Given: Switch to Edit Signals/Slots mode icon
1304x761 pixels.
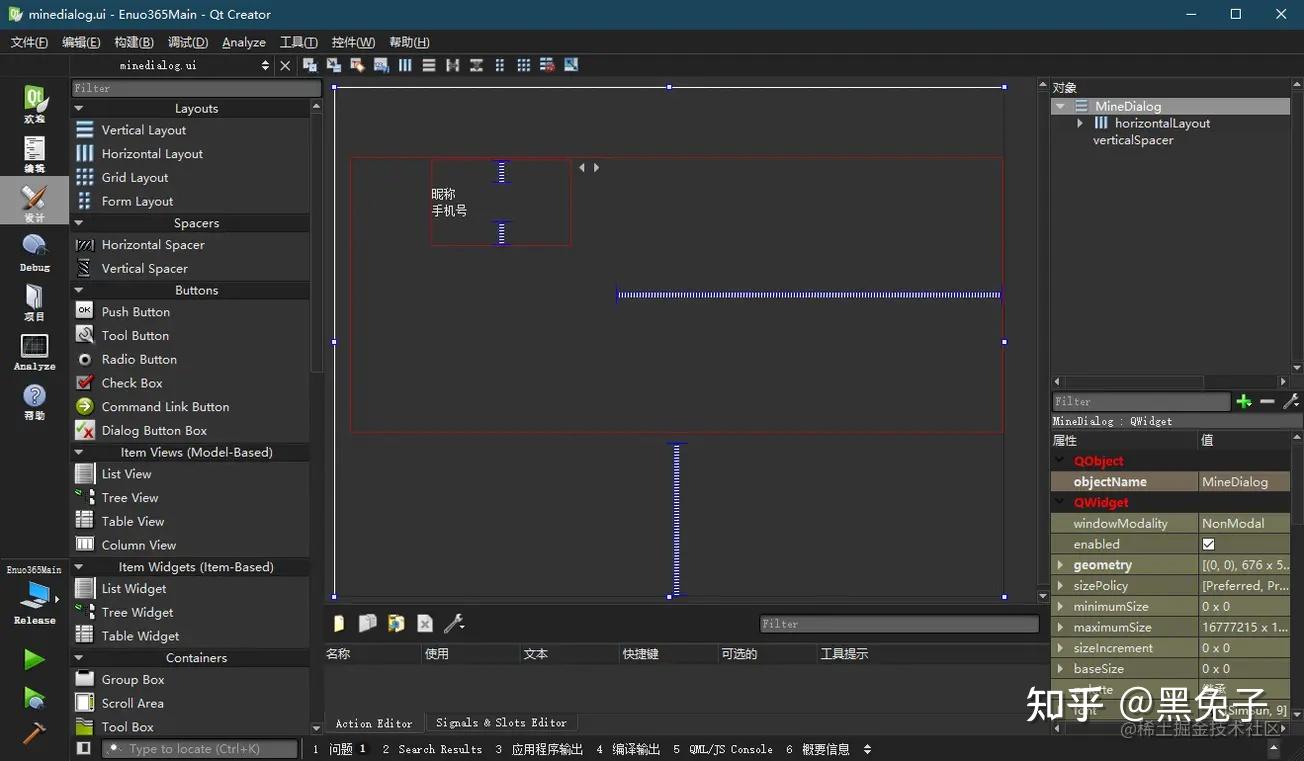Looking at the screenshot, I should coord(334,65).
